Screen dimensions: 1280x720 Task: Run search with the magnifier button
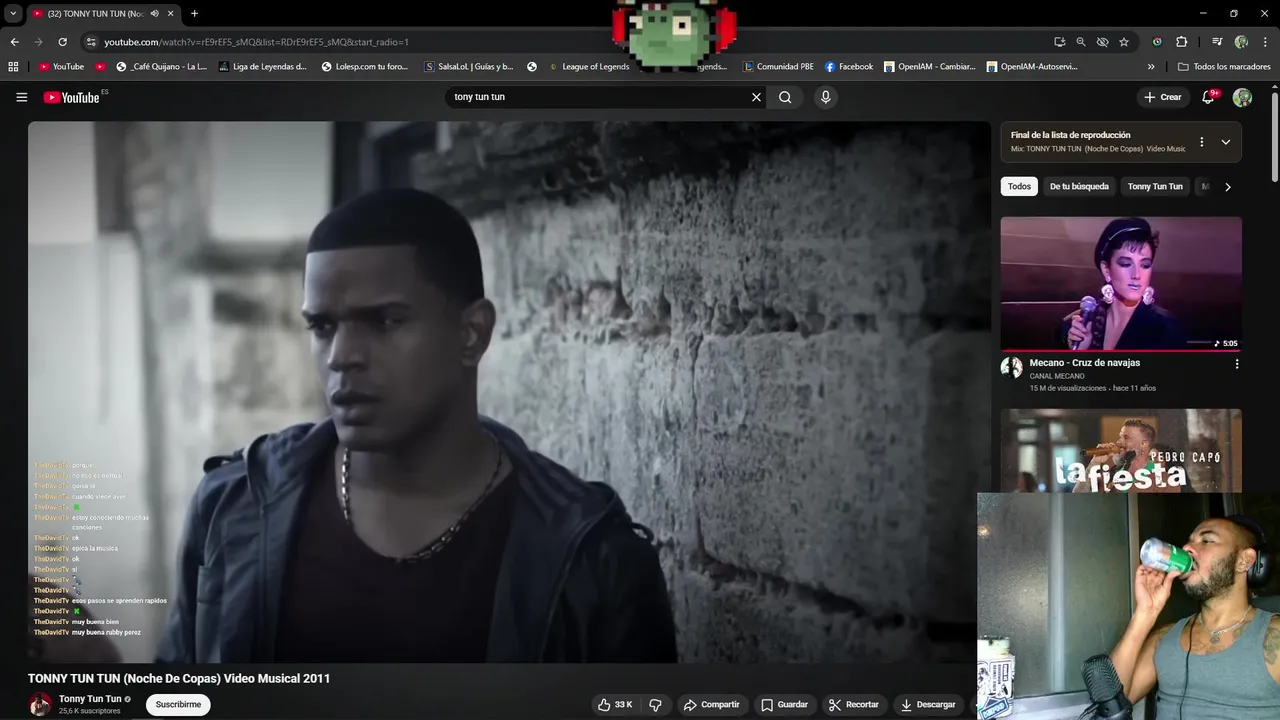coord(785,97)
